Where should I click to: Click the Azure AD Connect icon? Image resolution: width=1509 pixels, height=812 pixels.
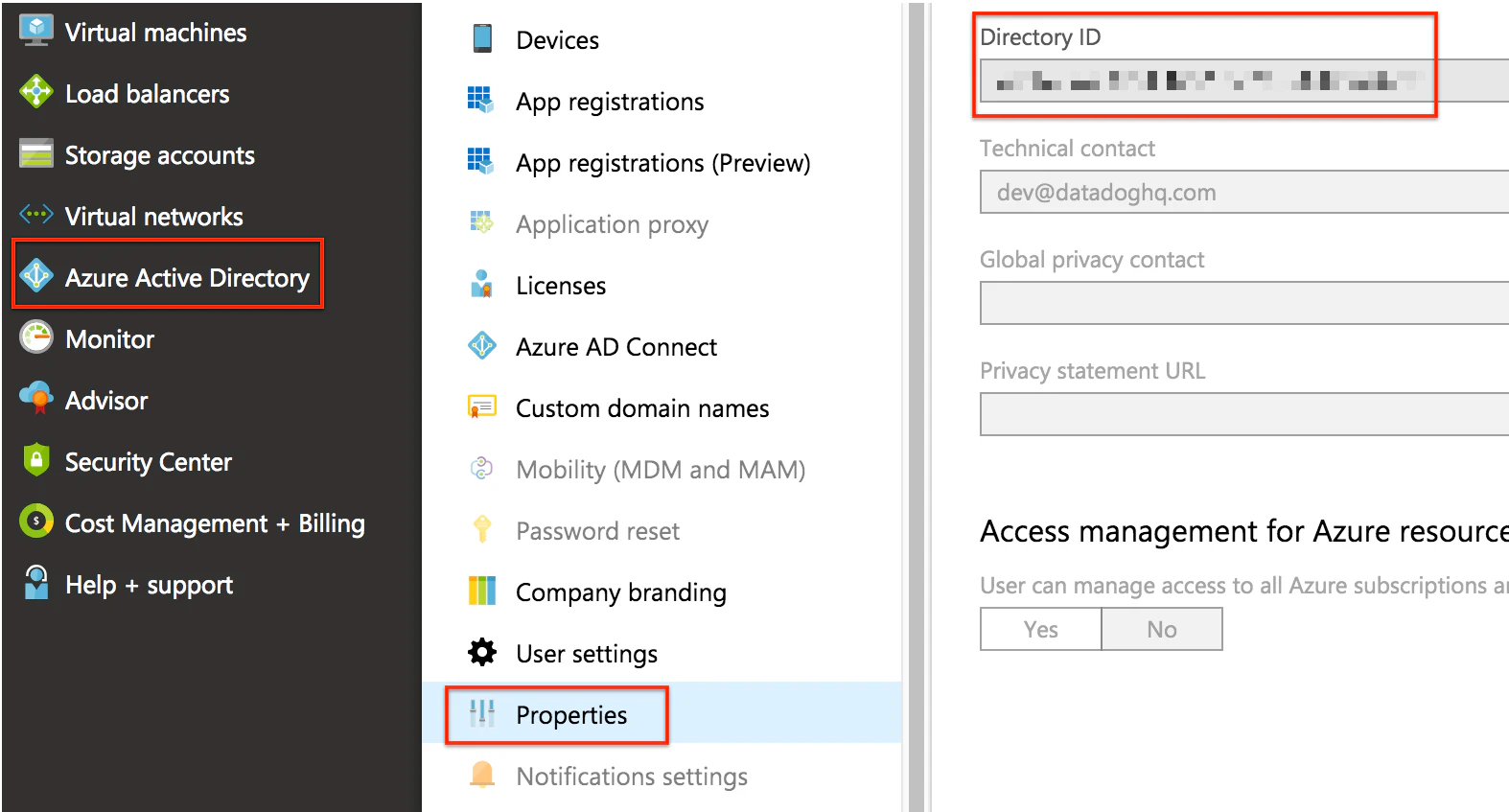point(481,345)
